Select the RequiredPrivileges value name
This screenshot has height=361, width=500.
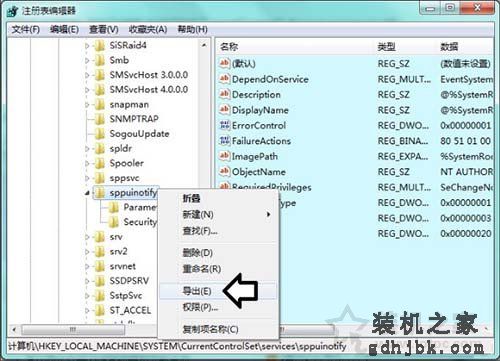[271, 187]
